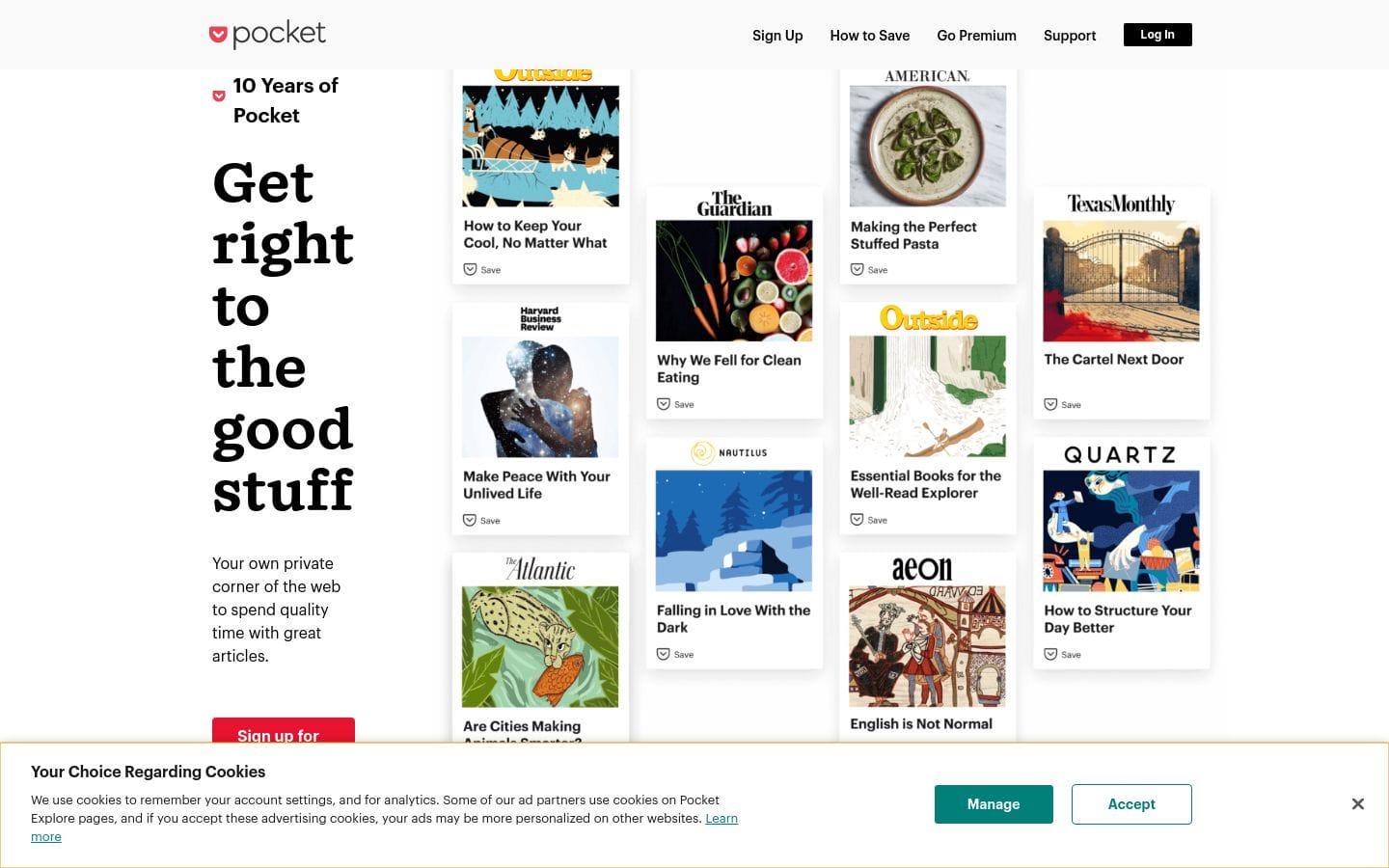Open the Quartz article illustration thumbnail
Screen dimensions: 1389x868
click(x=1121, y=530)
